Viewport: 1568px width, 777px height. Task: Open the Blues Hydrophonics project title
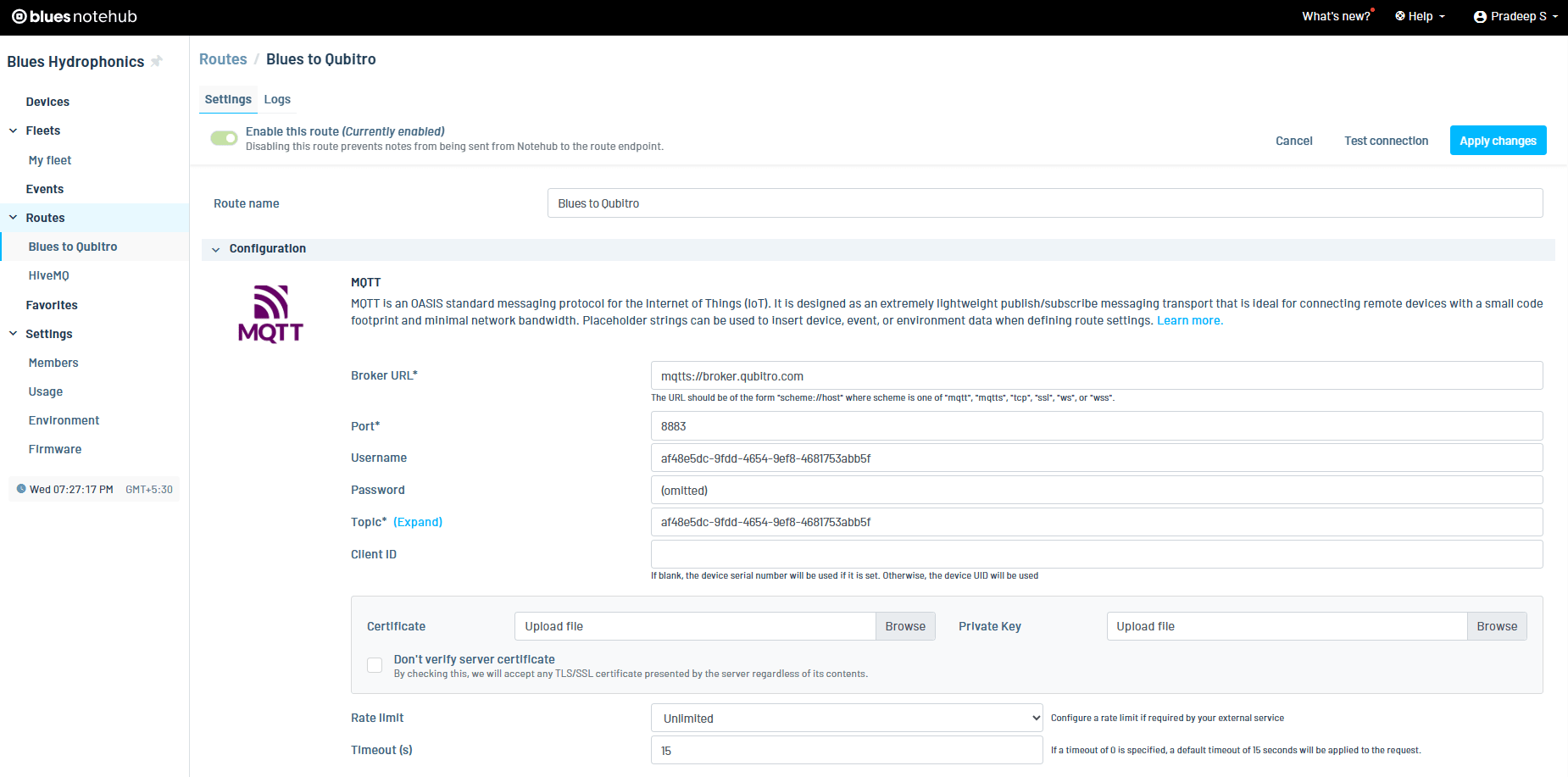(x=75, y=62)
